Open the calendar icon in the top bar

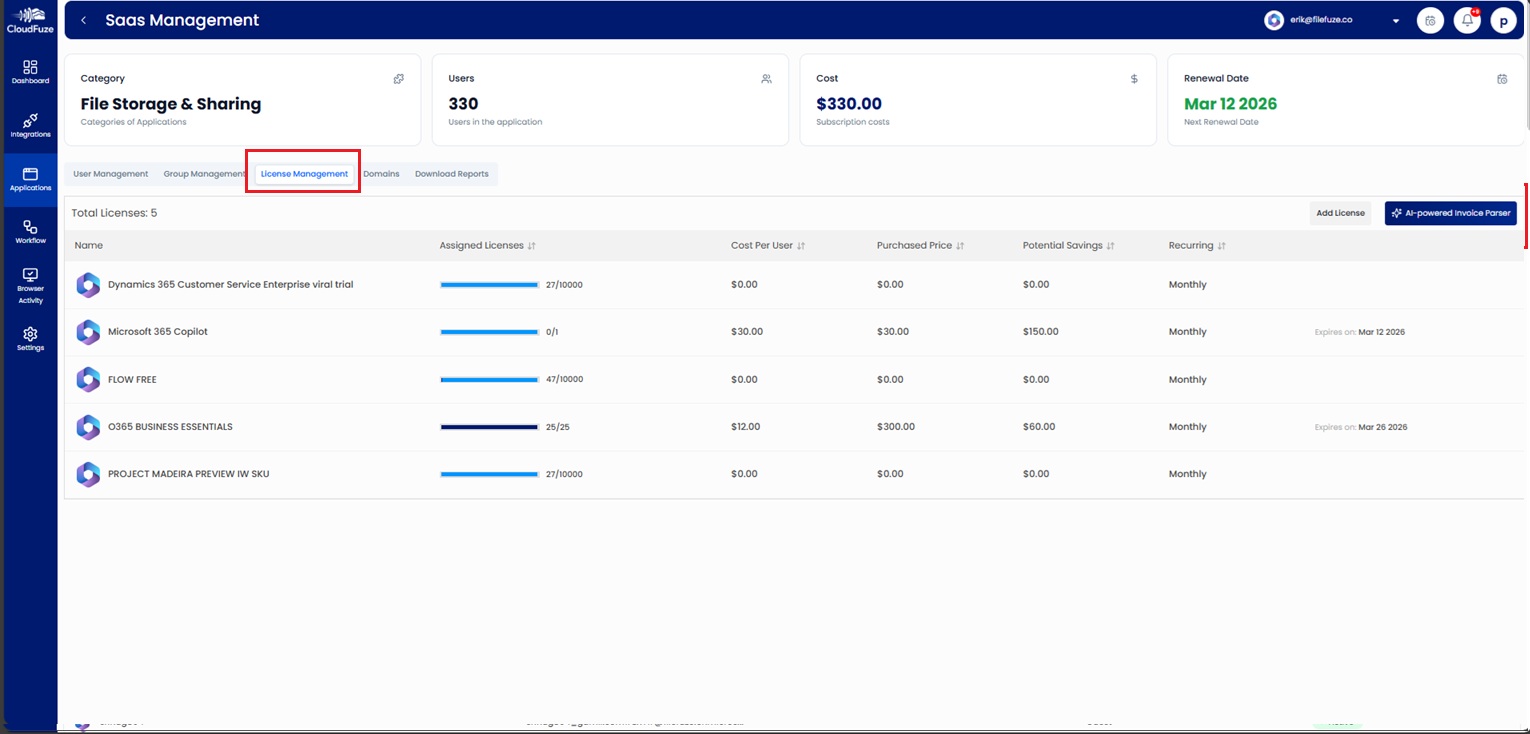coord(1430,19)
